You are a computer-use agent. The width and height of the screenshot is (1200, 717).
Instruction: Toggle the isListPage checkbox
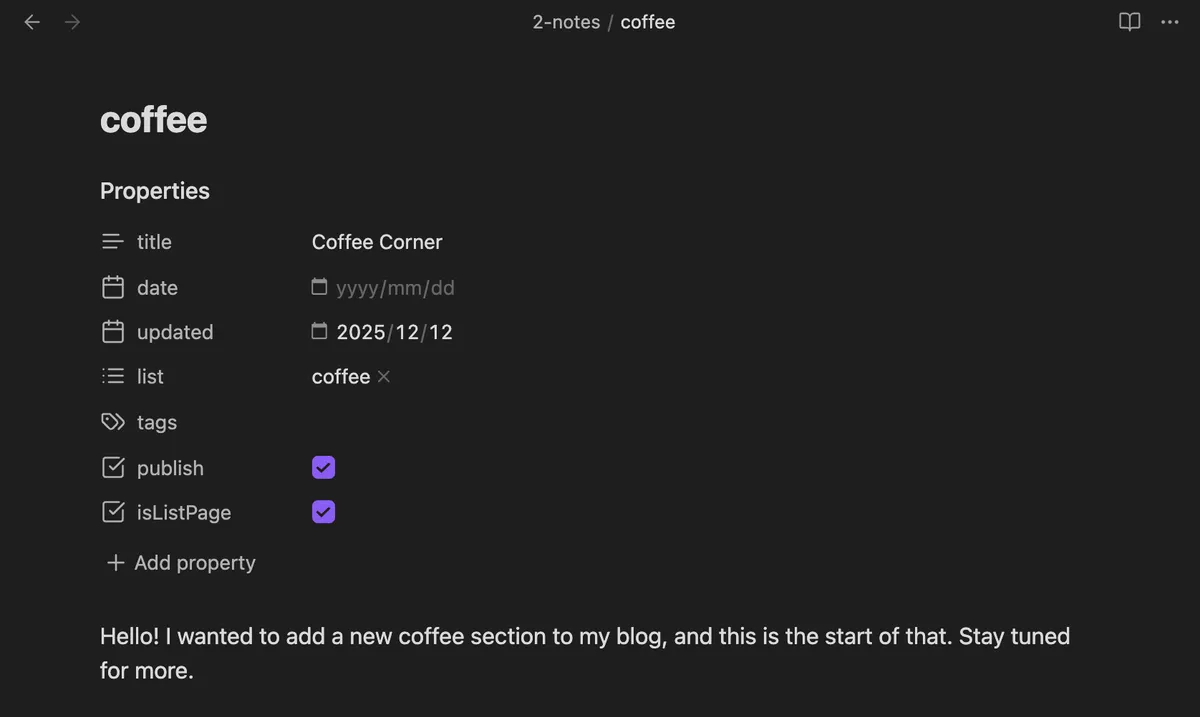[x=323, y=512]
